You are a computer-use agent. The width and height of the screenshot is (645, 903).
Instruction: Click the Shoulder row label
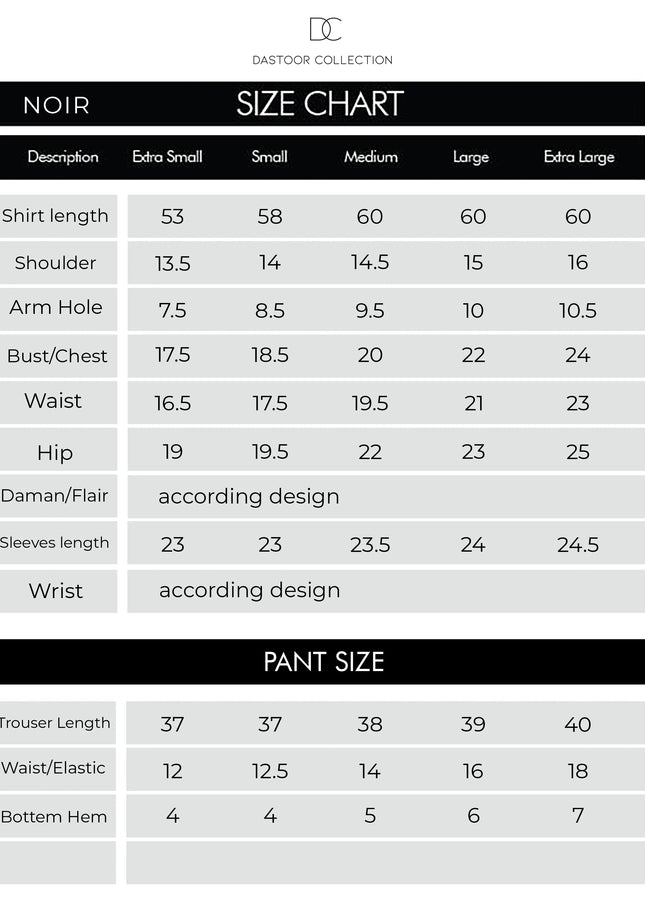pos(56,263)
